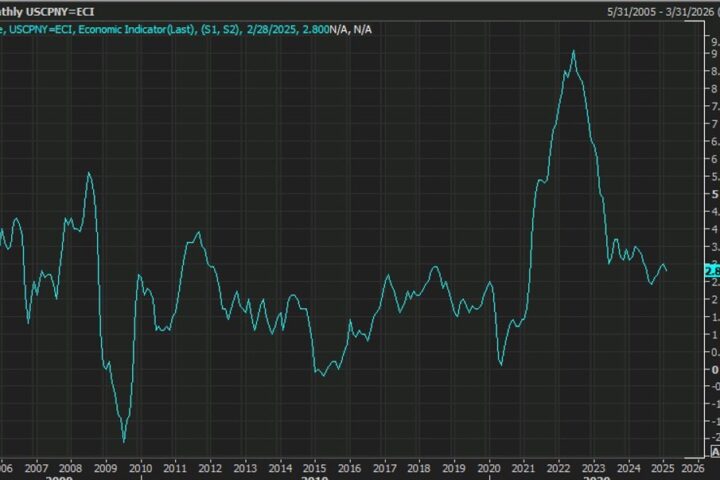Click the 2009 trough of the line
The width and height of the screenshot is (720, 480).
pyautogui.click(x=124, y=440)
